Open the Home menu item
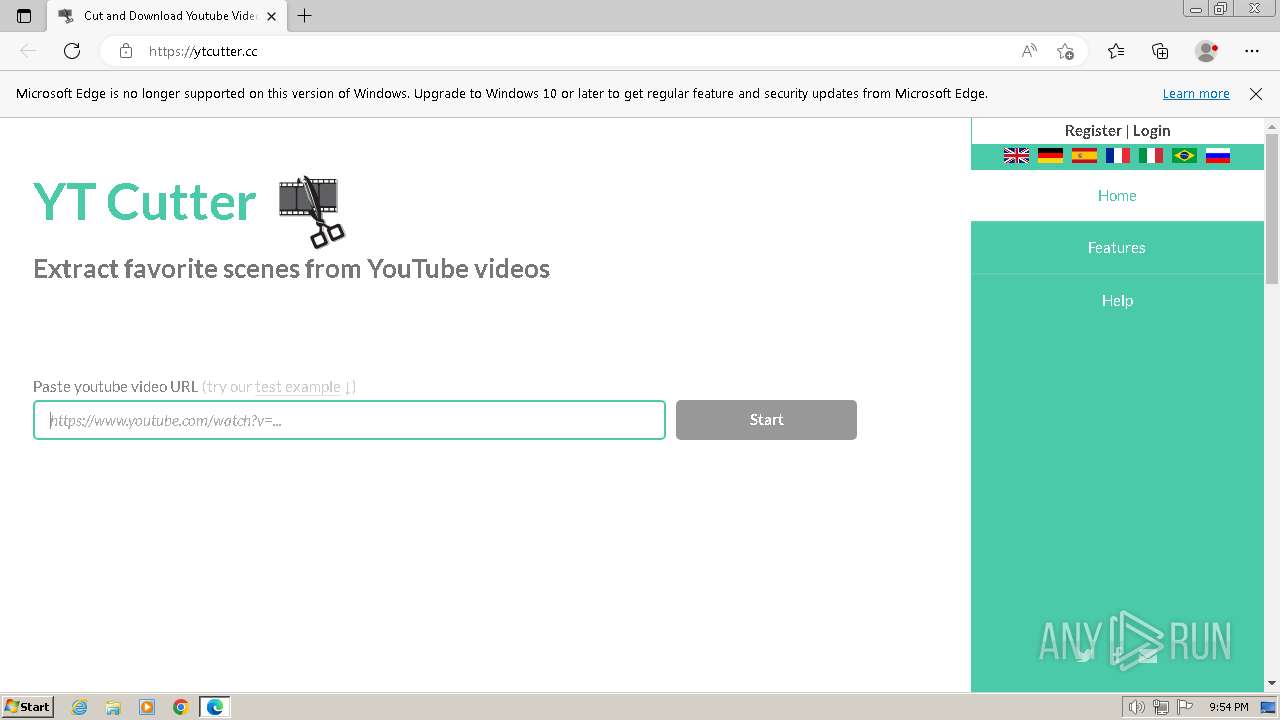 [1117, 196]
